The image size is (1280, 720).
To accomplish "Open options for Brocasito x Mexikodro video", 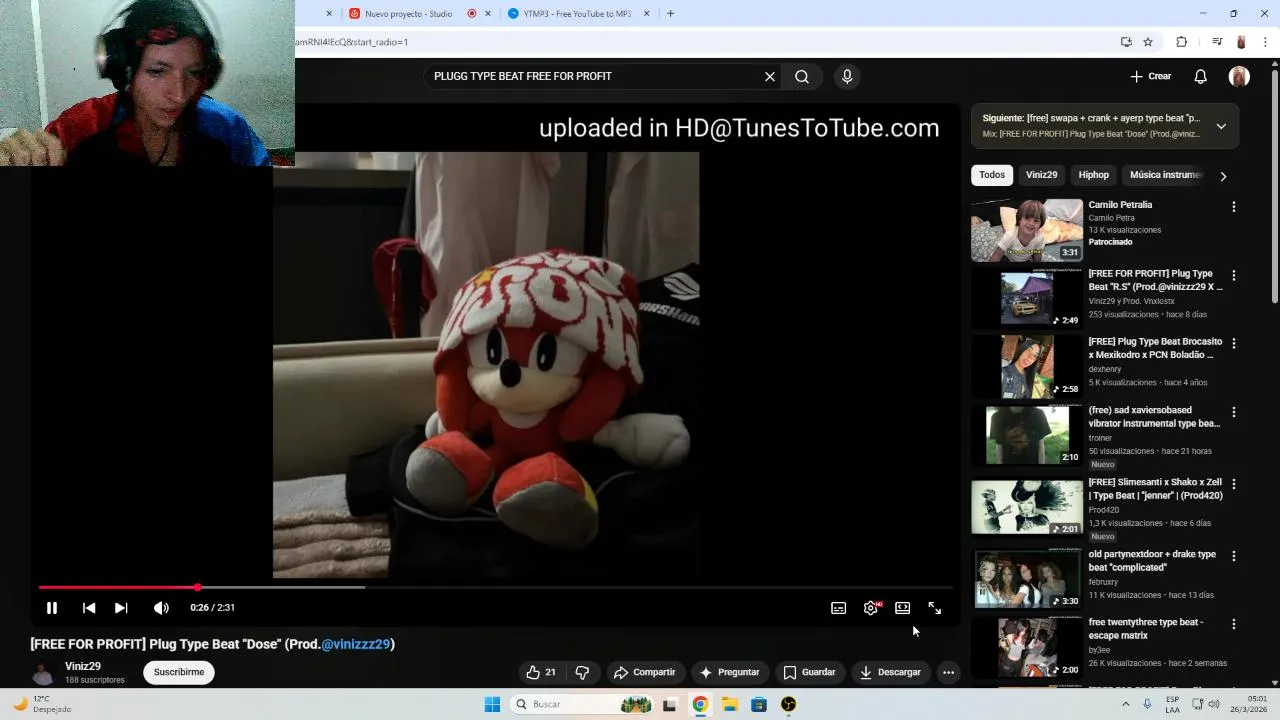I will click(x=1233, y=343).
